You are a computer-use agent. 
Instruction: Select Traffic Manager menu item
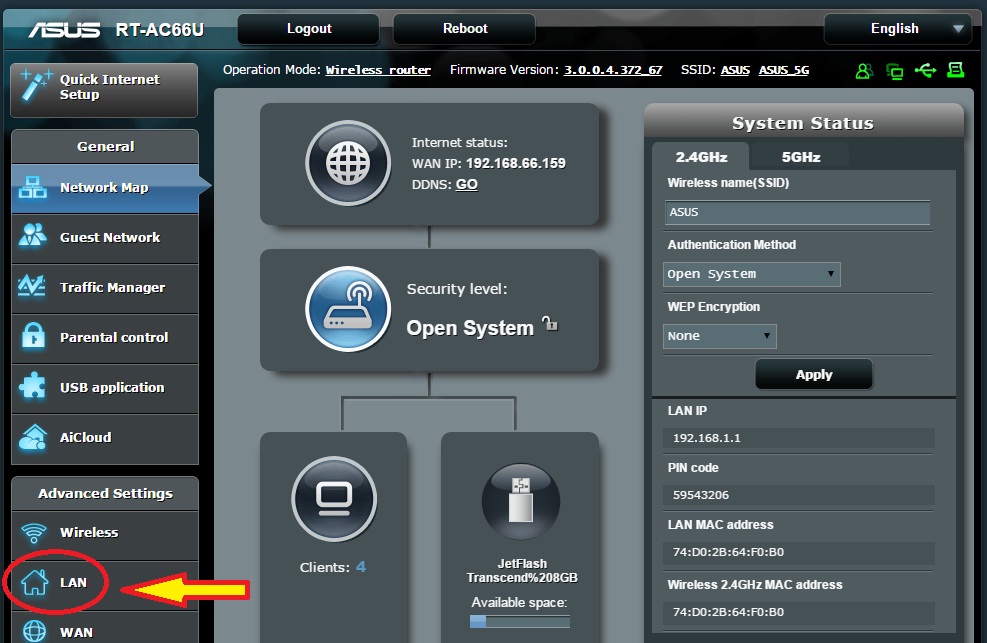(104, 288)
